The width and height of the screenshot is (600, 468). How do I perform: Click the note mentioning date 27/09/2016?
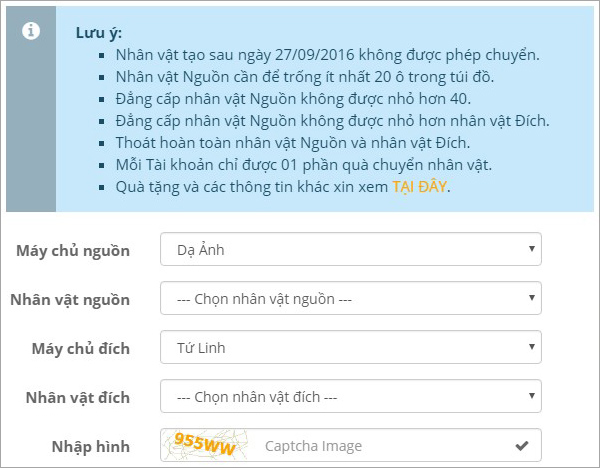pos(327,54)
